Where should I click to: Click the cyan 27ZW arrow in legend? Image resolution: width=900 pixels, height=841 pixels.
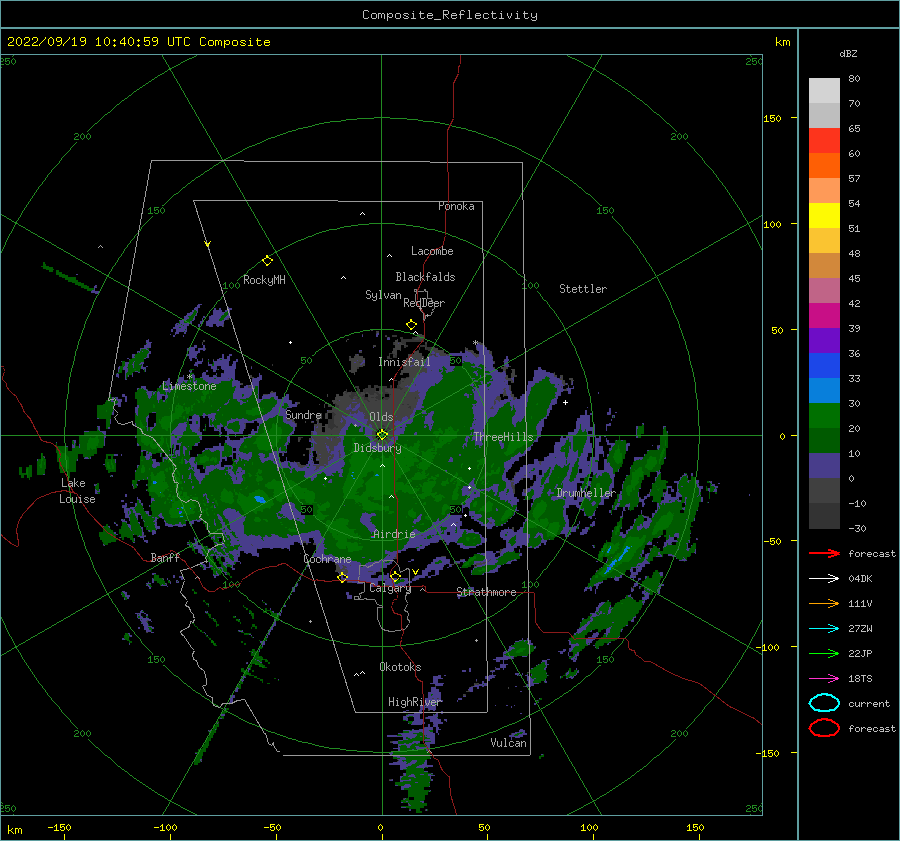pyautogui.click(x=824, y=629)
